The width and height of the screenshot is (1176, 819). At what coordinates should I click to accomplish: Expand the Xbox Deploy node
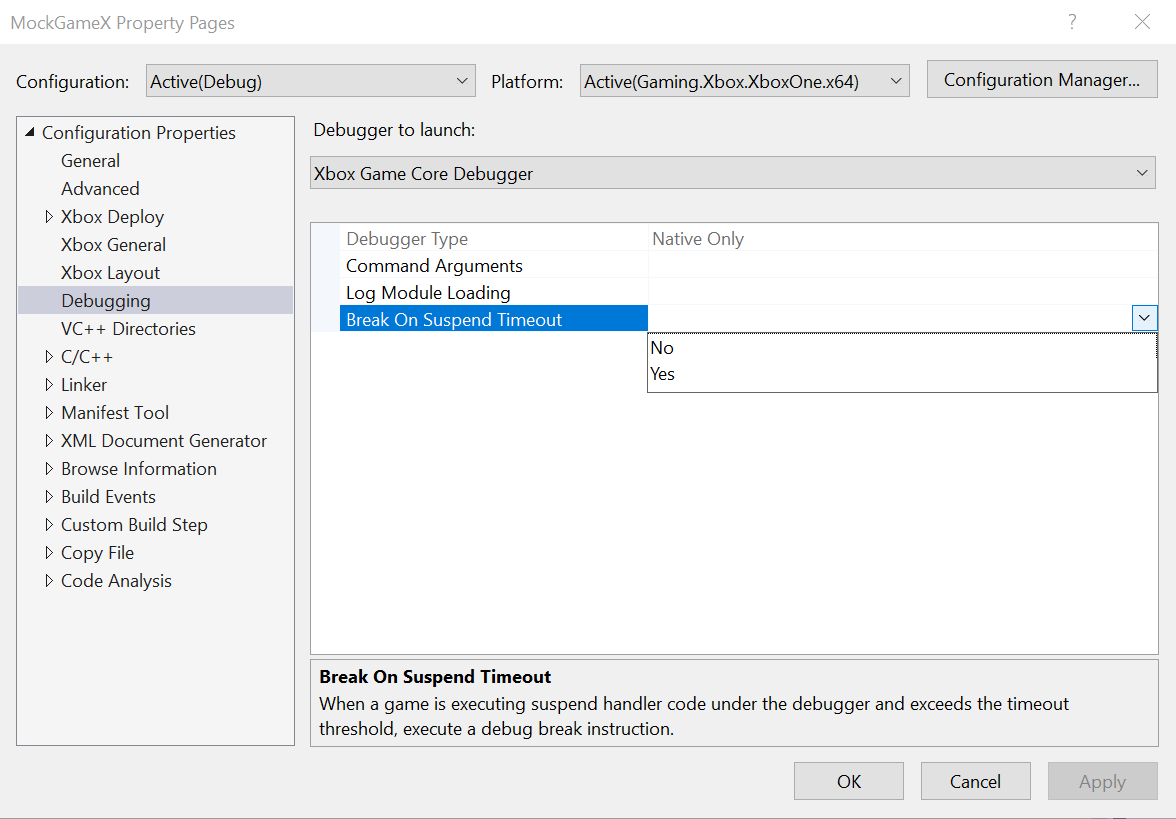pyautogui.click(x=49, y=217)
